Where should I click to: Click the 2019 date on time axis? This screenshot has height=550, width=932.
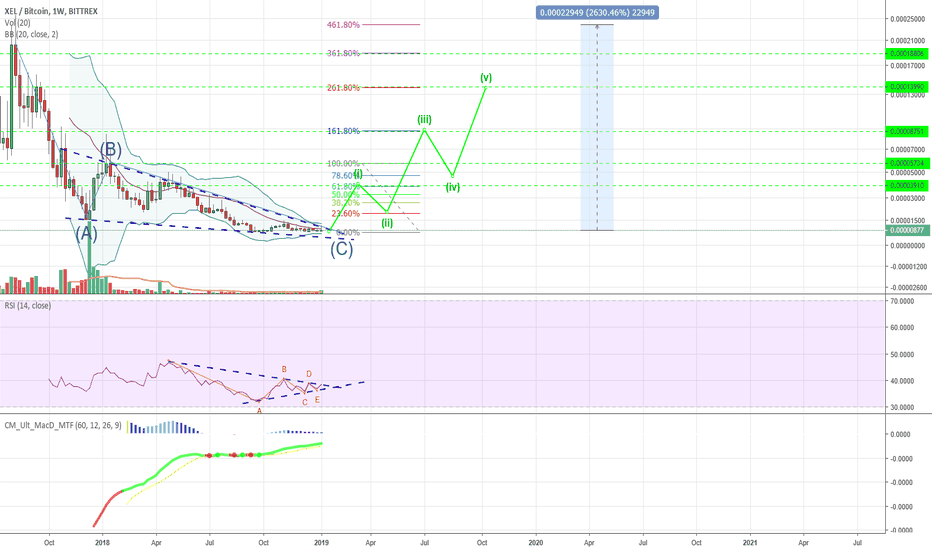tap(322, 542)
